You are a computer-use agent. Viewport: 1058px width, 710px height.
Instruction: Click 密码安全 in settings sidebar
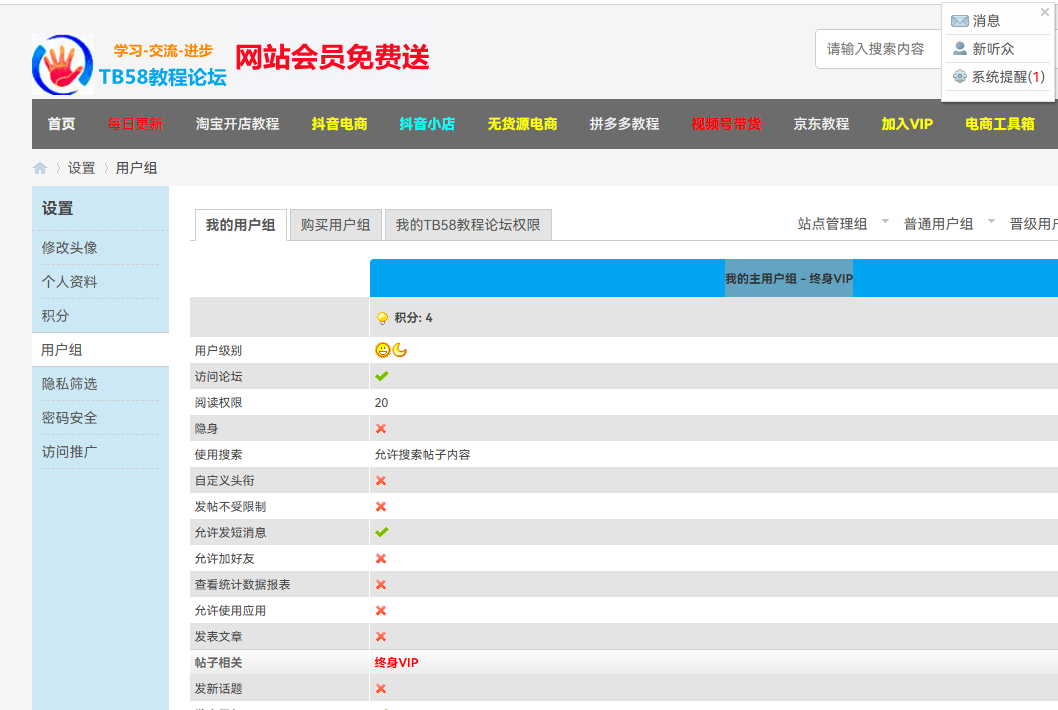click(x=69, y=418)
